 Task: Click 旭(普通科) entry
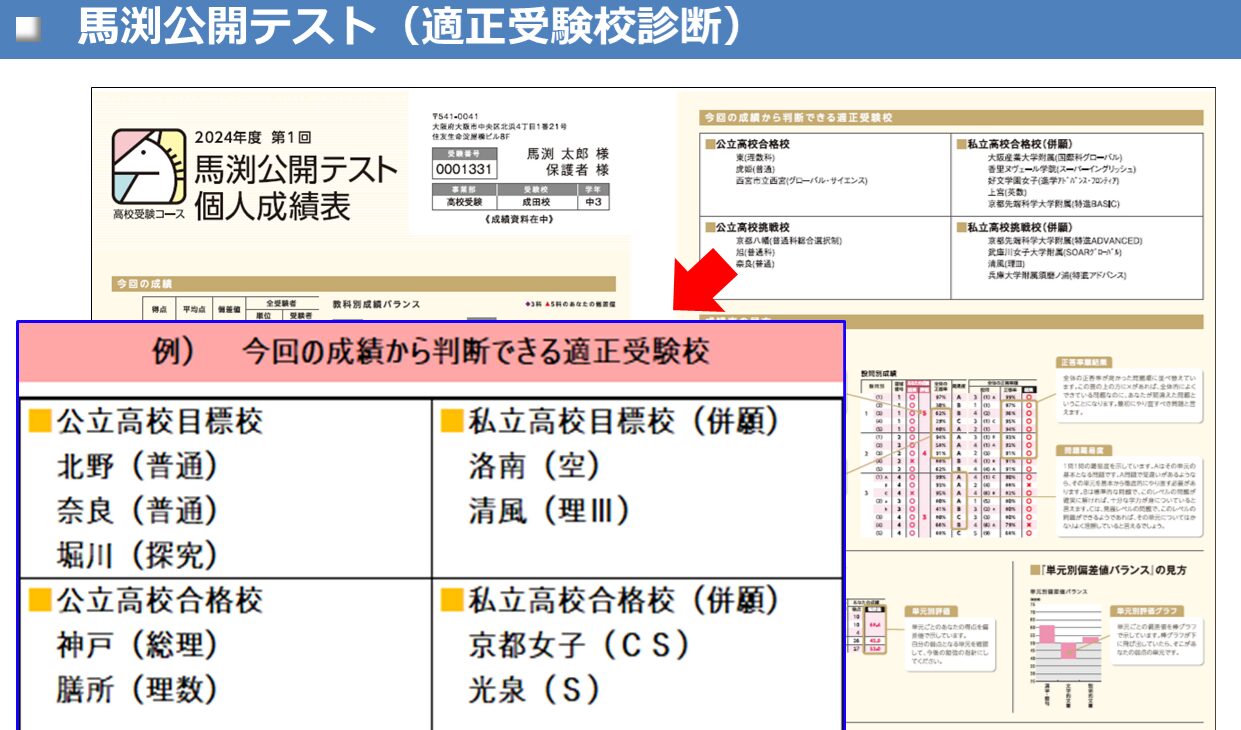pyautogui.click(x=755, y=253)
